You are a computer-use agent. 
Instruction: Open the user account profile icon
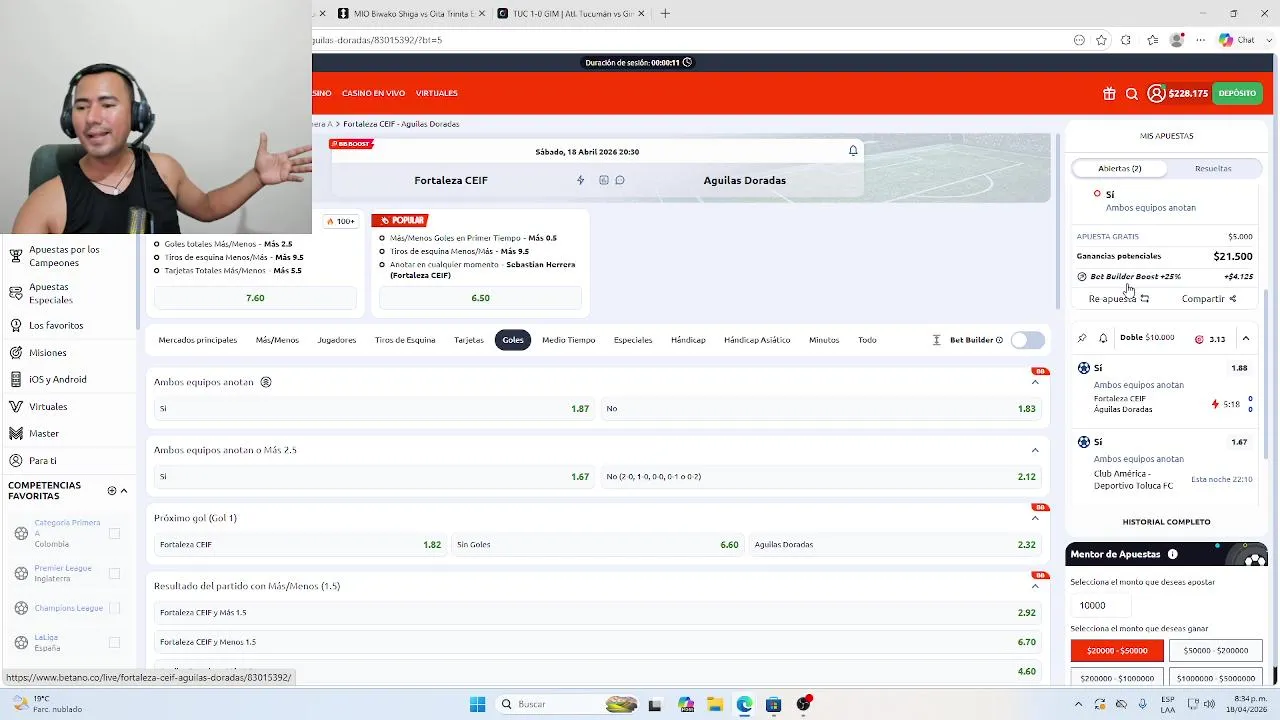pyautogui.click(x=1156, y=93)
